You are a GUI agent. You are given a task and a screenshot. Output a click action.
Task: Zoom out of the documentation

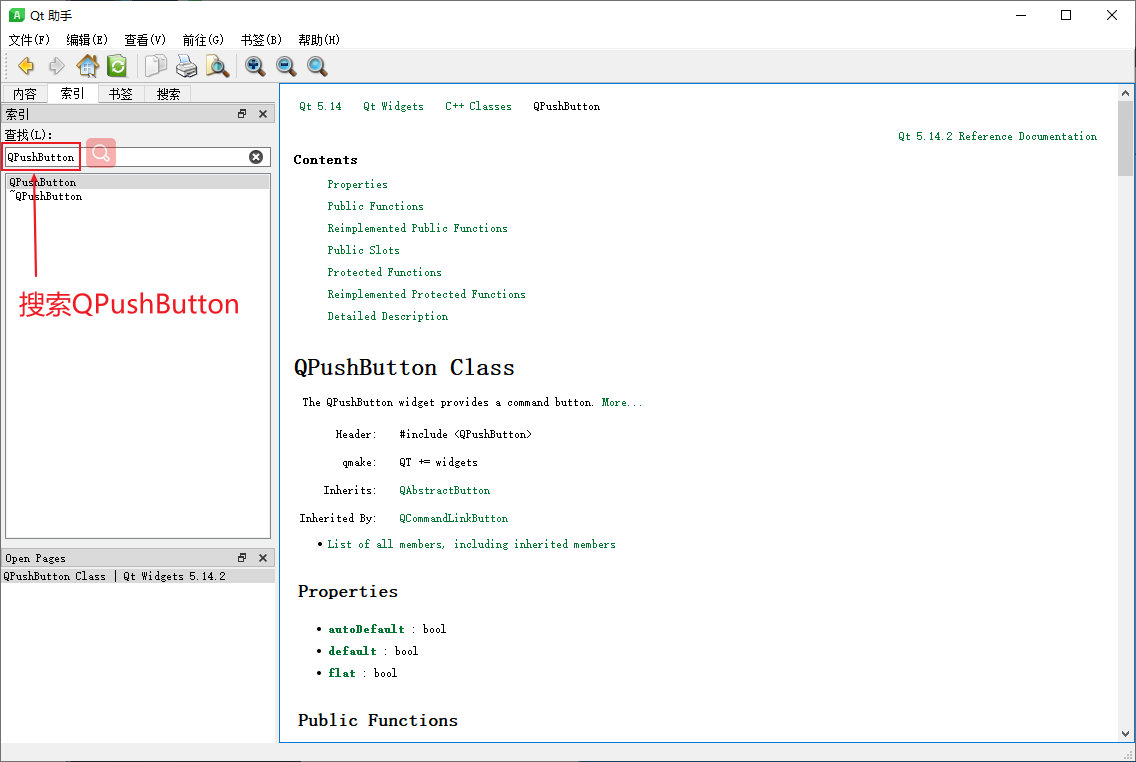point(286,67)
